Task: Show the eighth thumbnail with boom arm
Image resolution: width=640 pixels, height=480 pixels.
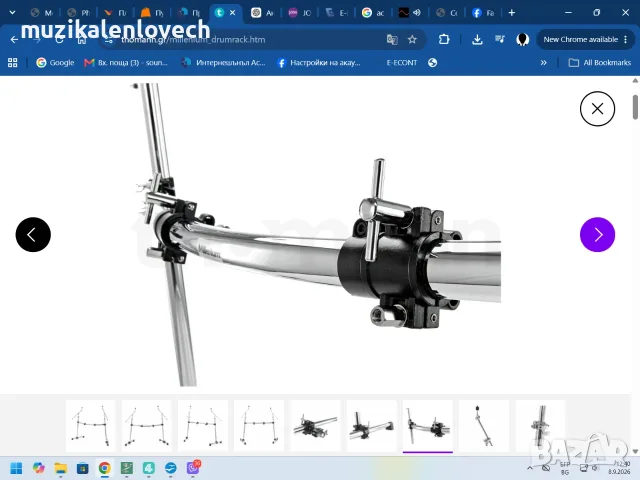Action: tap(484, 425)
